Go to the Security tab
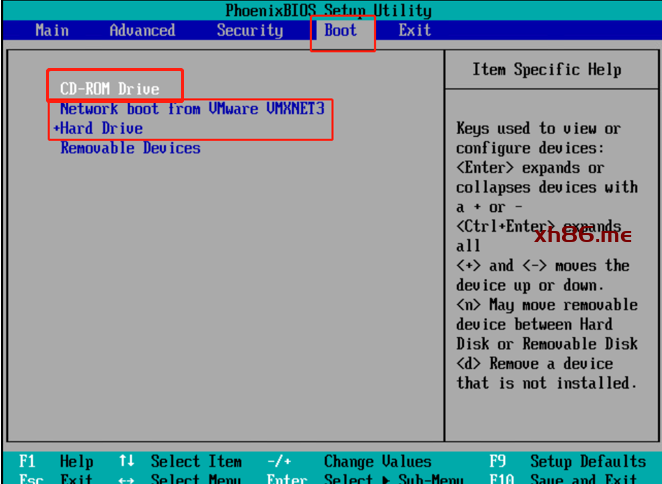Screen dimensions: 662x484 250,30
